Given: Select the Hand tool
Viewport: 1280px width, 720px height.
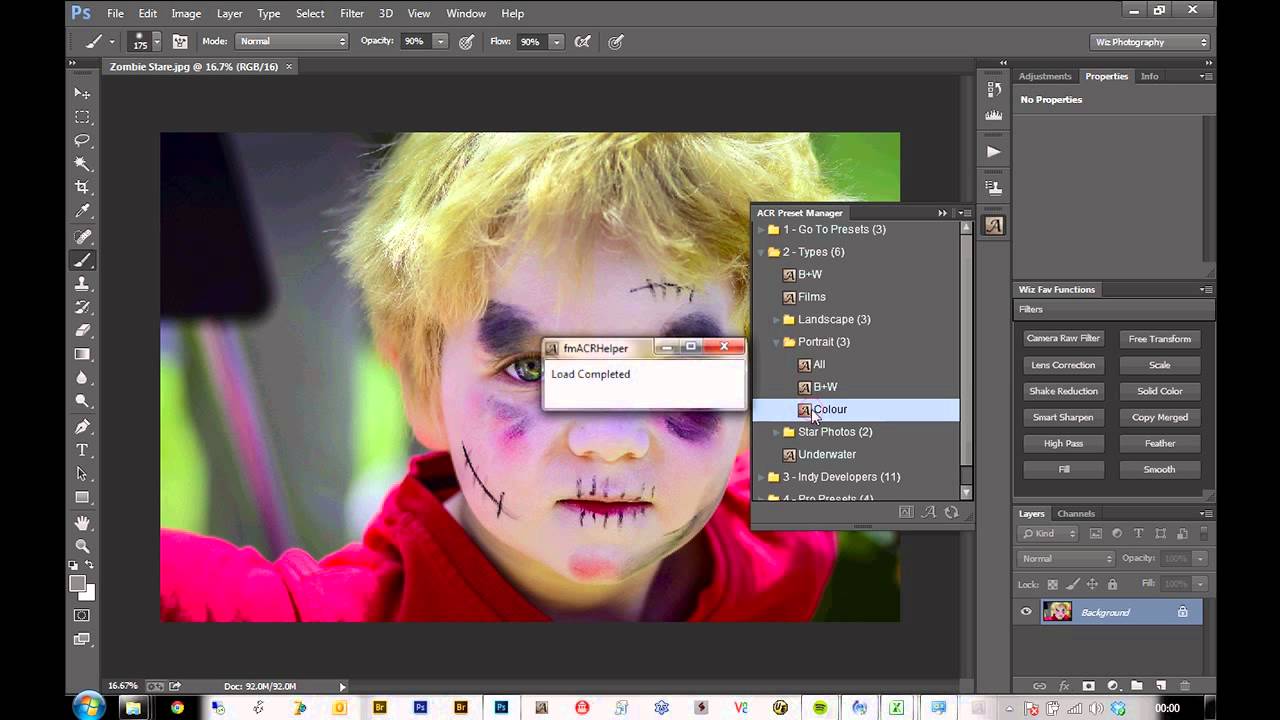Looking at the screenshot, I should click(82, 523).
